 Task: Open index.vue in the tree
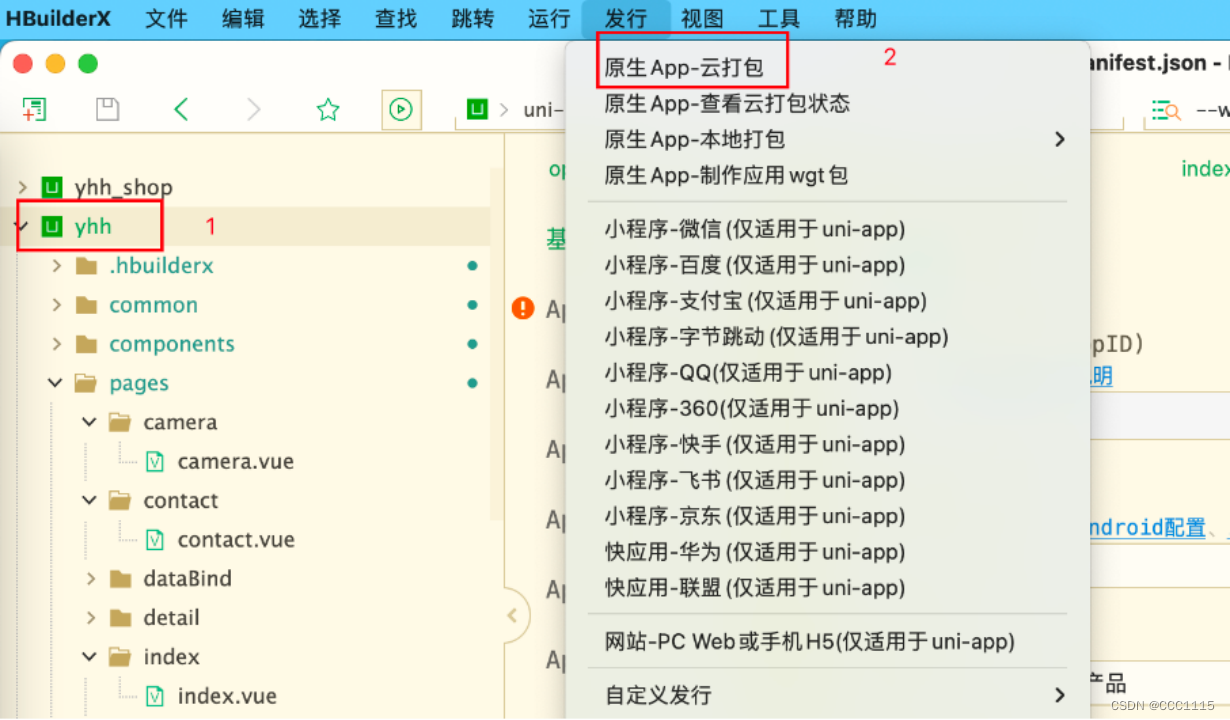click(227, 695)
